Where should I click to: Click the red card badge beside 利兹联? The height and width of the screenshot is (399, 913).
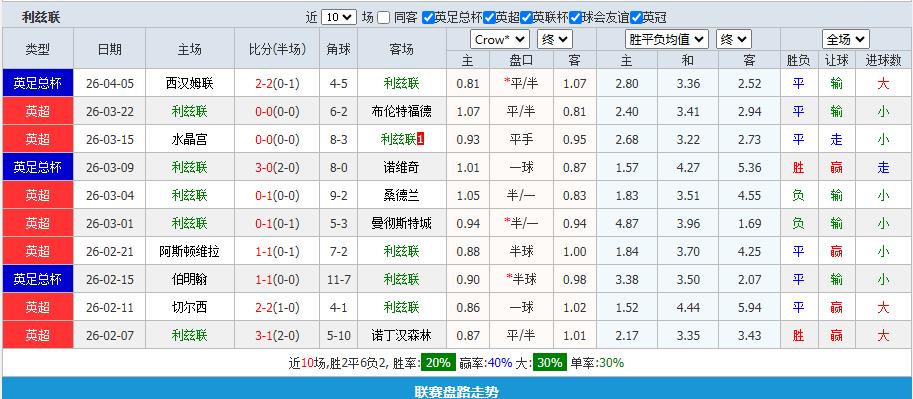click(x=421, y=139)
